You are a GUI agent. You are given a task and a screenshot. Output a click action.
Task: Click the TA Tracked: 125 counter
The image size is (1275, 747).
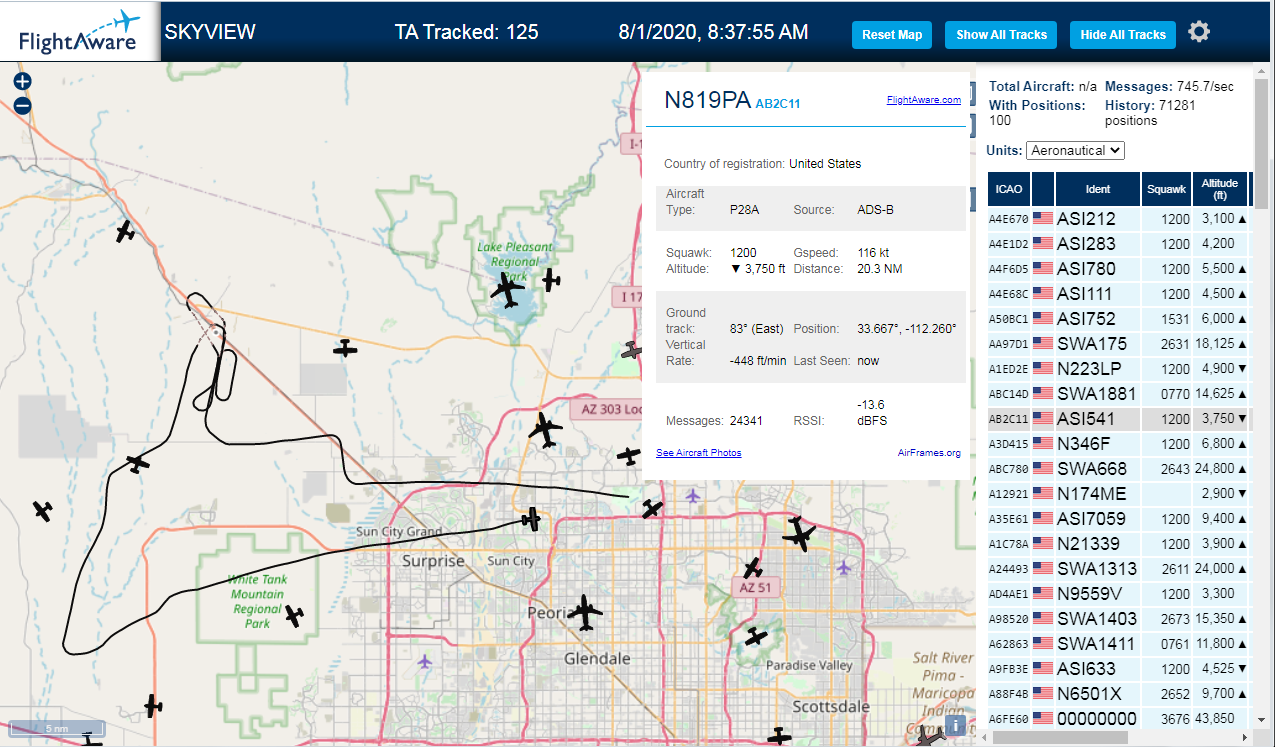[x=466, y=32]
